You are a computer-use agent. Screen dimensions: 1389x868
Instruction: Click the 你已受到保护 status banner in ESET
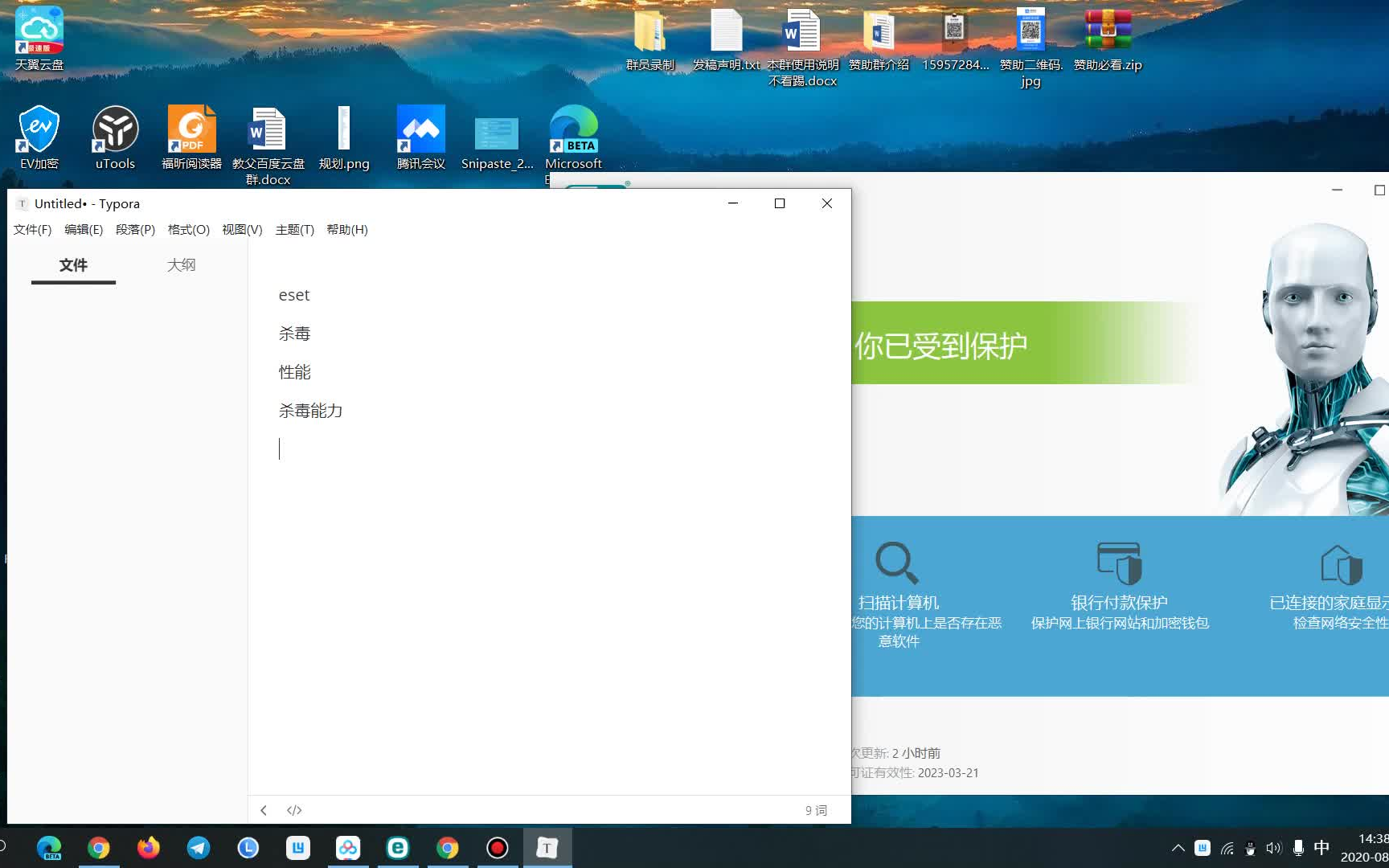pyautogui.click(x=1025, y=343)
